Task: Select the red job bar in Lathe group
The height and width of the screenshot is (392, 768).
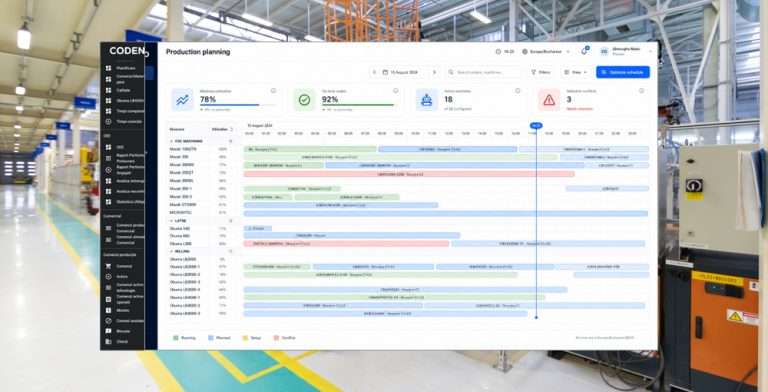Action: point(346,244)
